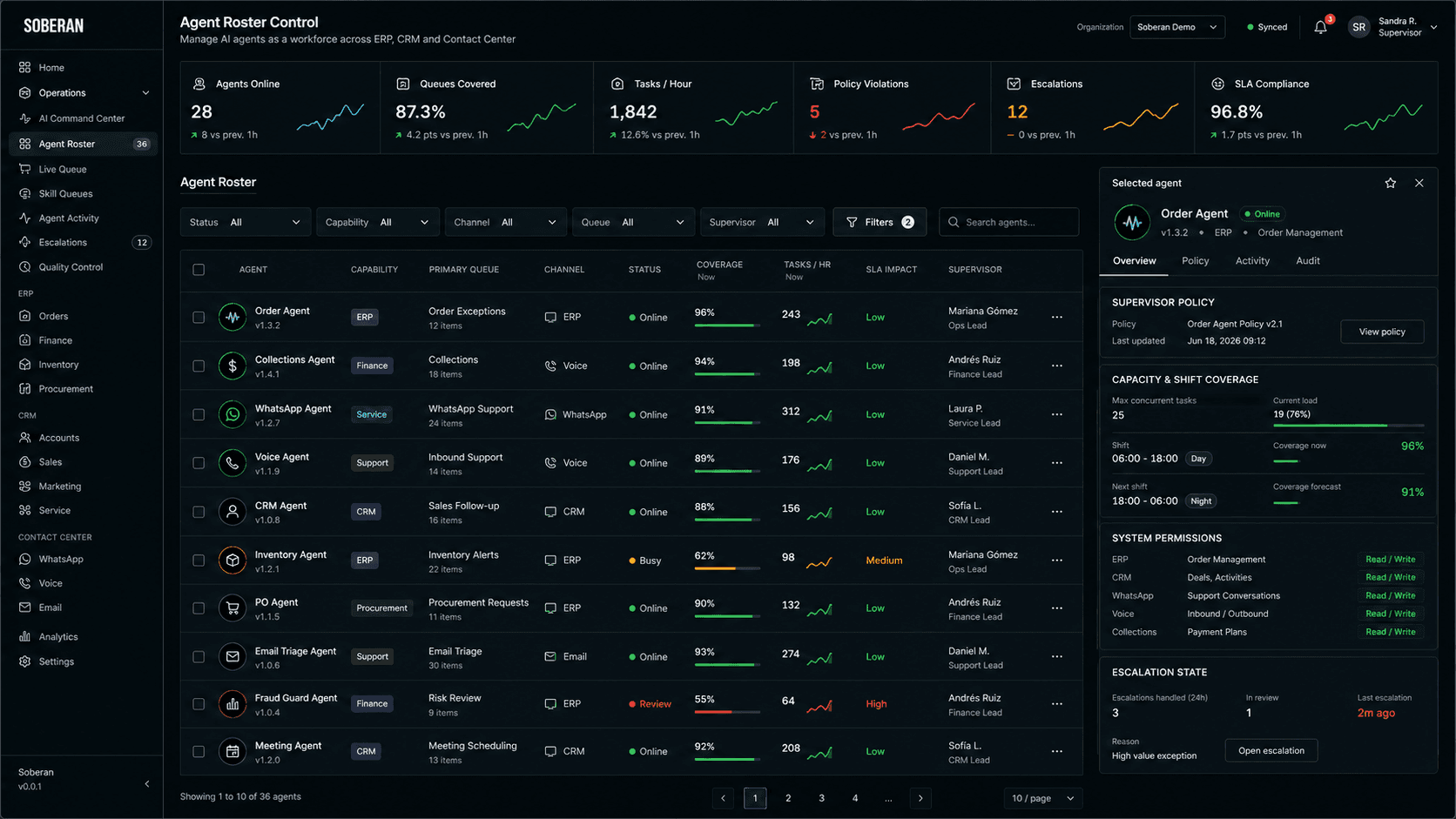
Task: Switch to the Activity tab
Action: point(1252,261)
